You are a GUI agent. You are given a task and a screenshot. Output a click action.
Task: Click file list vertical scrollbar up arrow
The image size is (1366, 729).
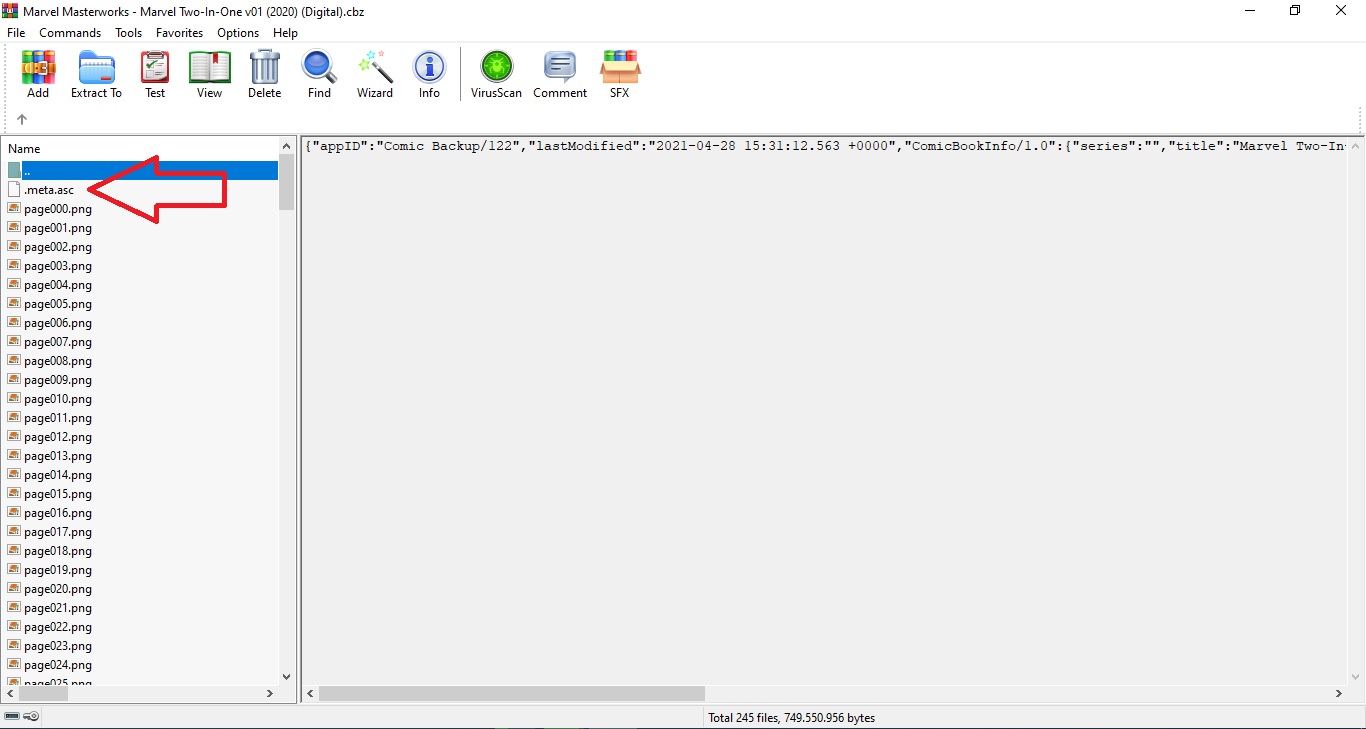(287, 148)
